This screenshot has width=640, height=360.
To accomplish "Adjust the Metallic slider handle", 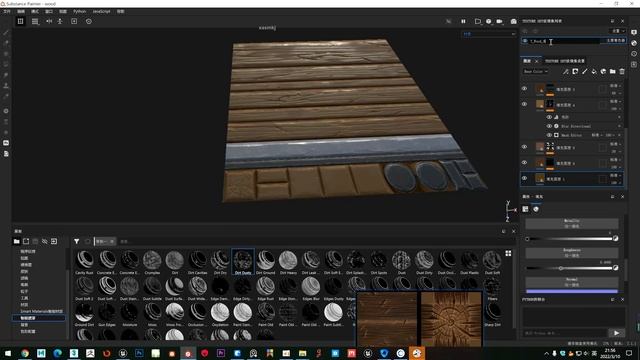I will tap(527, 239).
